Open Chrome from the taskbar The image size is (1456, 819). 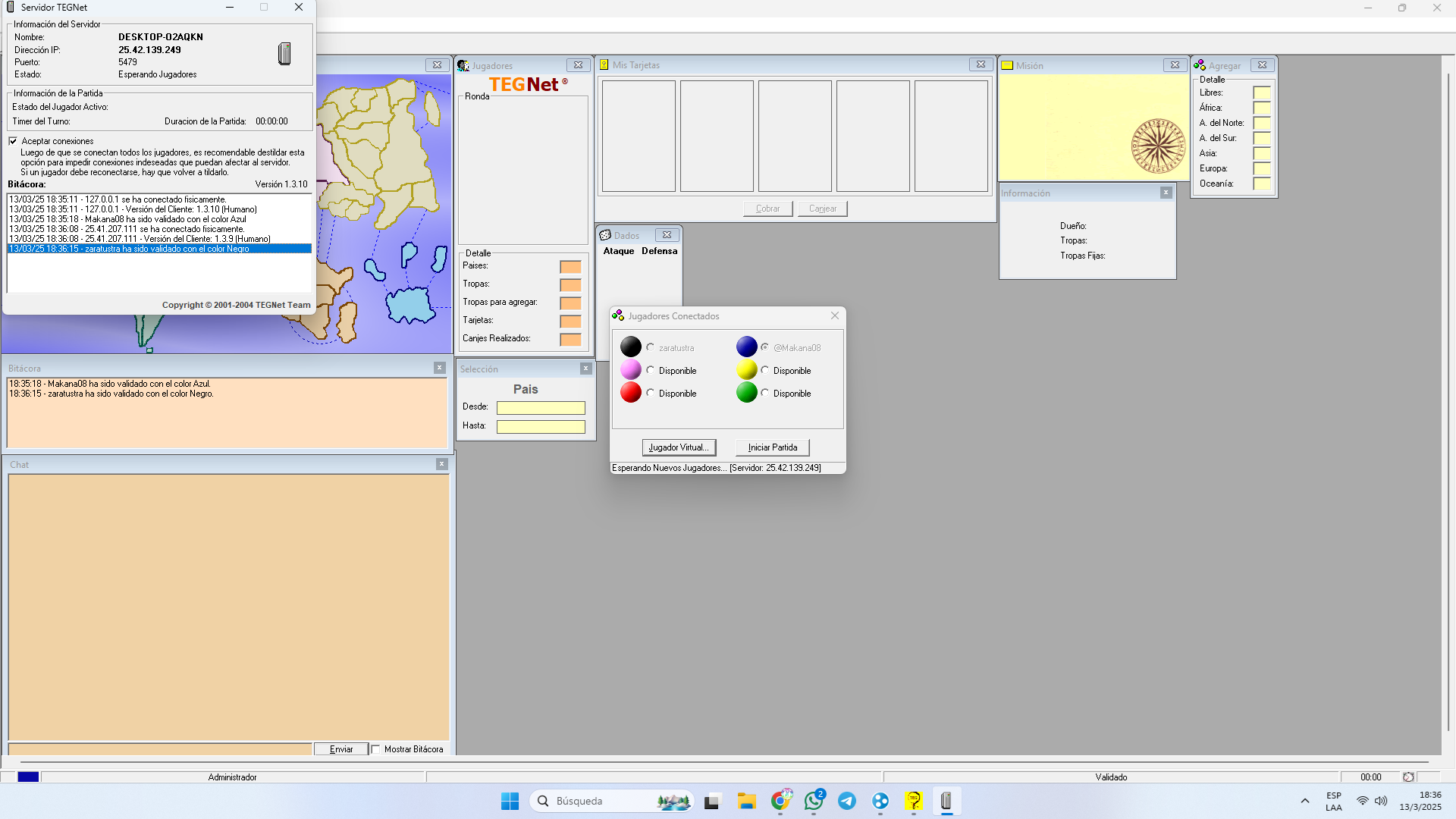pos(780,802)
